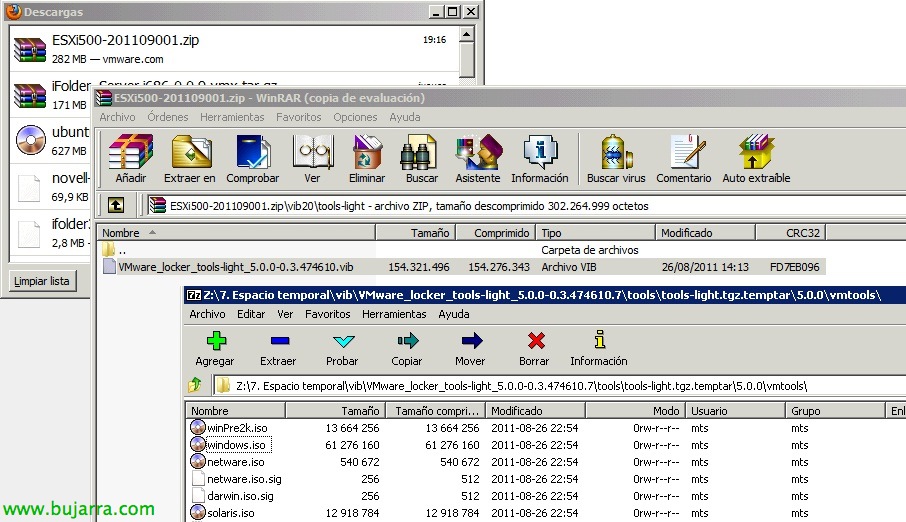
Task: Open Favoritos menu in WinRAR
Action: tap(298, 117)
